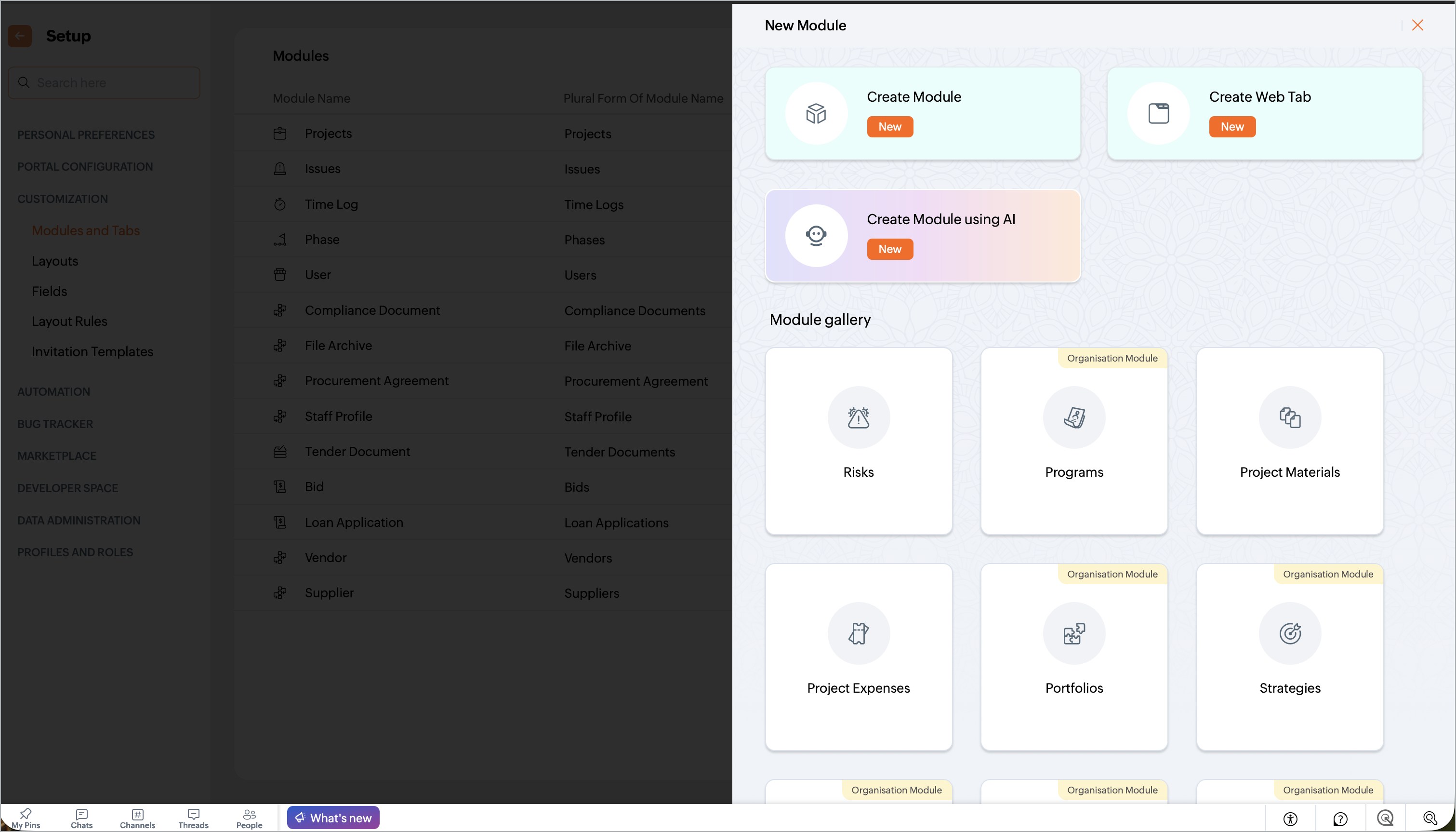Expand Portal Configuration section
This screenshot has width=1456, height=832.
click(x=85, y=167)
